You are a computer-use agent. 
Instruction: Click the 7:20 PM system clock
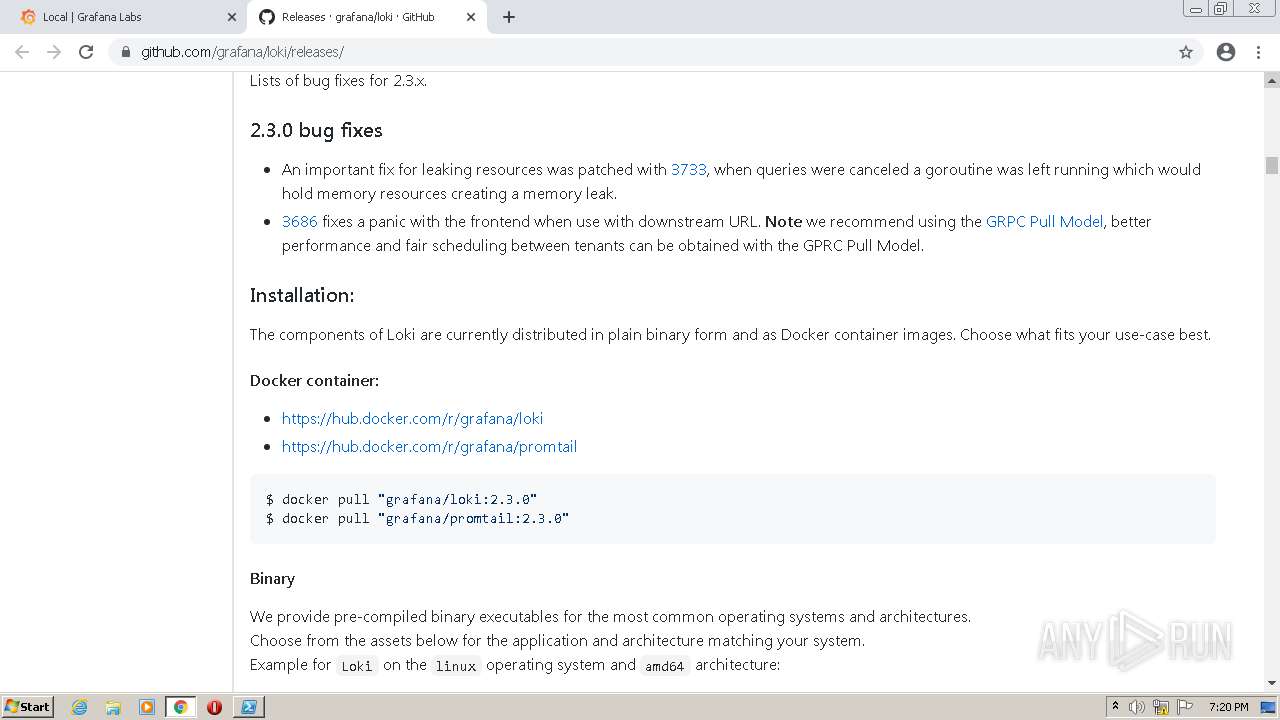coord(1229,707)
